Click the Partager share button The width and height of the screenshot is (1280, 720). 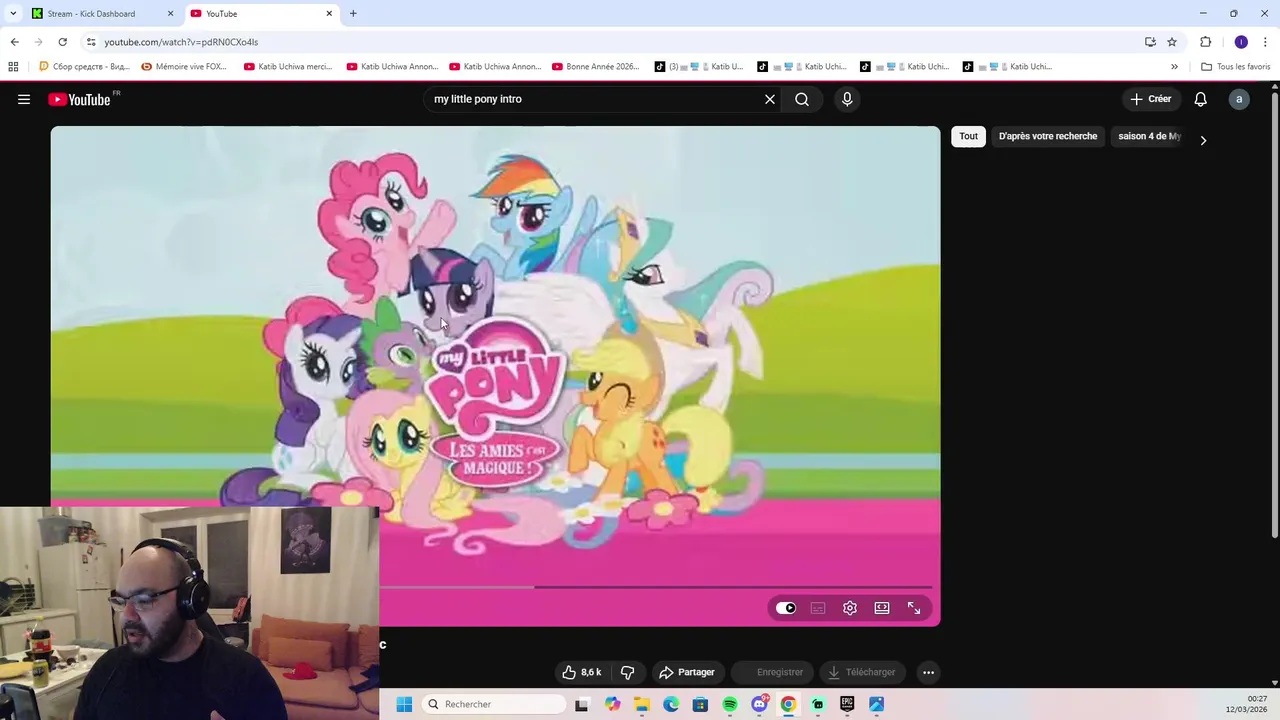click(x=687, y=672)
